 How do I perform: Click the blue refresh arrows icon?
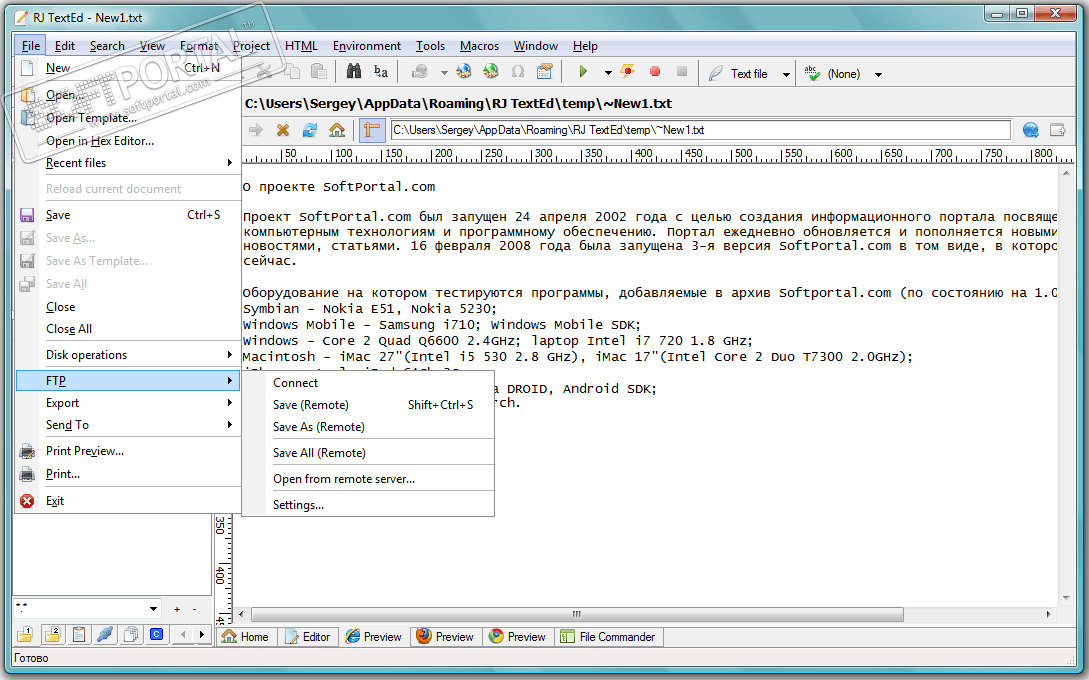pyautogui.click(x=310, y=130)
